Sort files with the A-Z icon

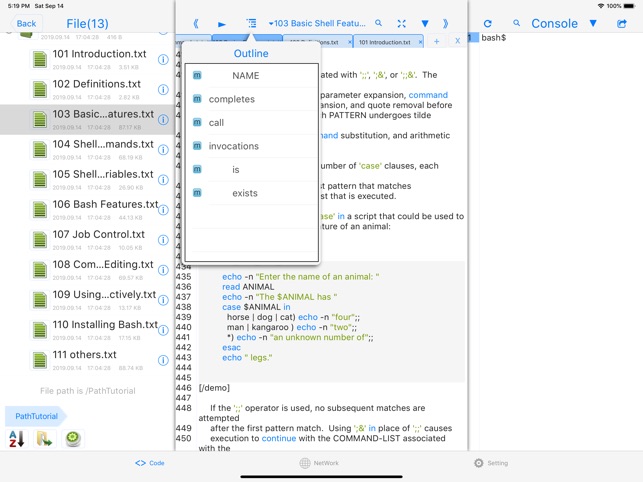(16, 439)
